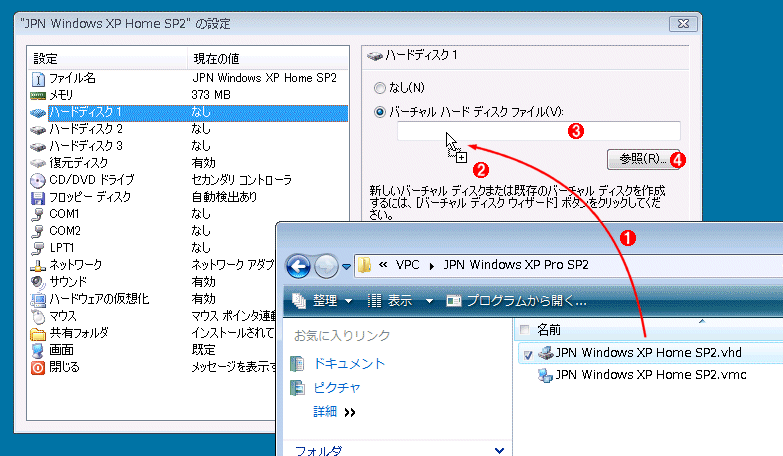
Task: Select the 共有フォルダ row label
Action: pyautogui.click(x=79, y=333)
